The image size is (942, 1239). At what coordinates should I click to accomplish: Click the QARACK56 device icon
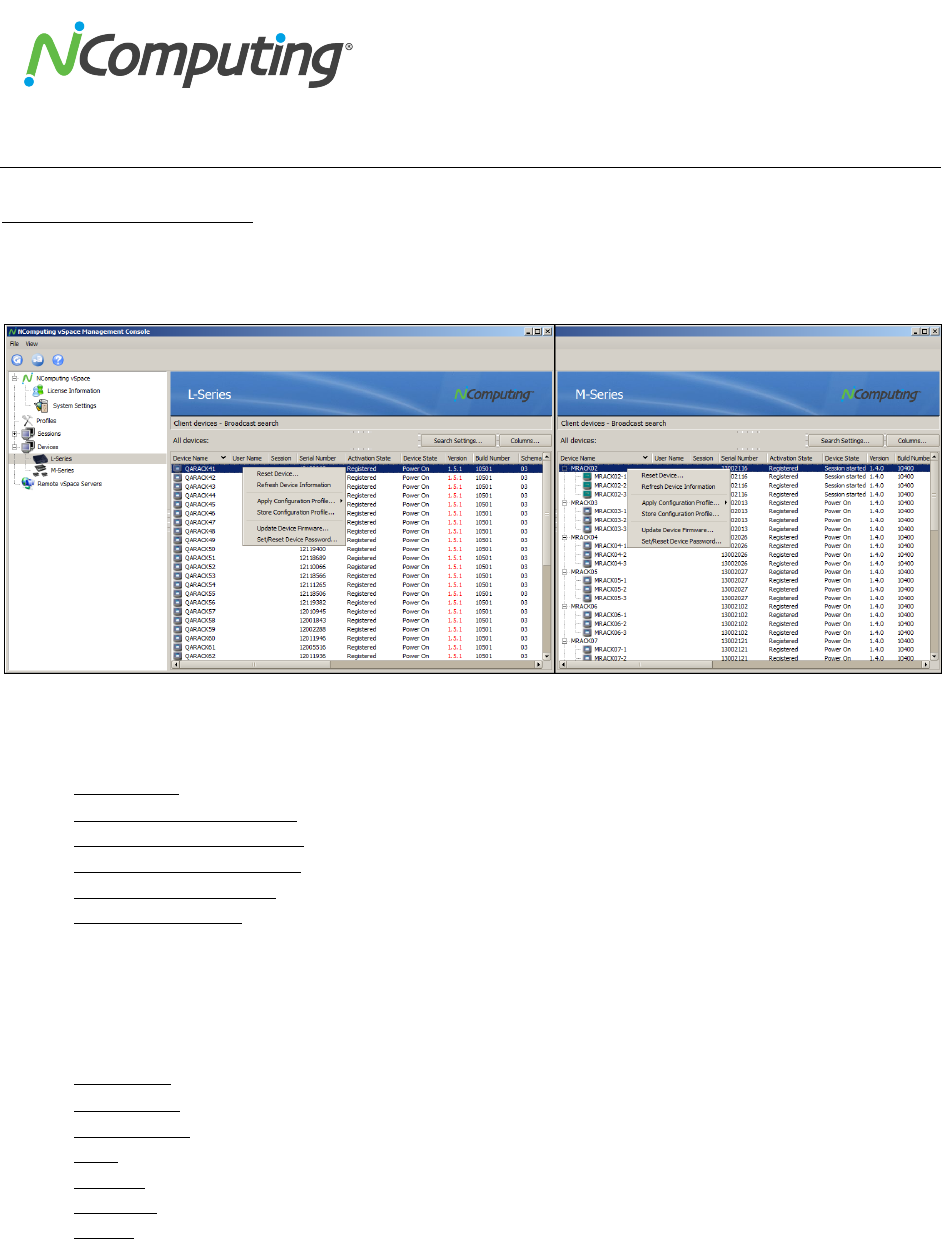(178, 603)
